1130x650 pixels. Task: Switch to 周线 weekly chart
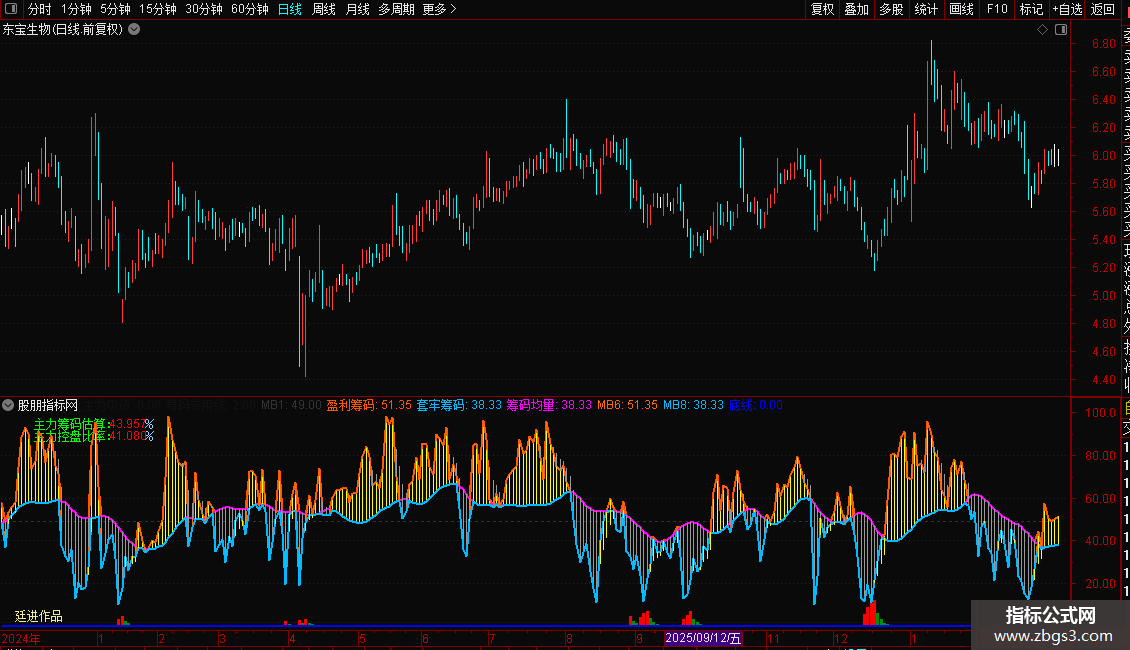(324, 9)
